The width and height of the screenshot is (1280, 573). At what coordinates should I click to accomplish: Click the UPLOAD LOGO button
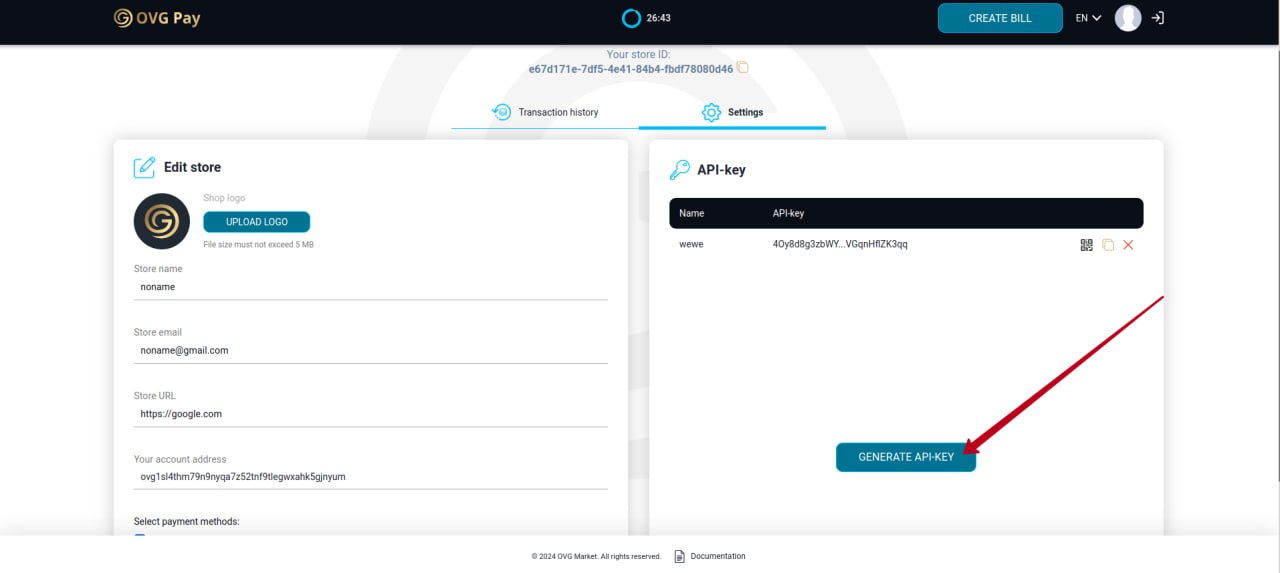coord(257,222)
